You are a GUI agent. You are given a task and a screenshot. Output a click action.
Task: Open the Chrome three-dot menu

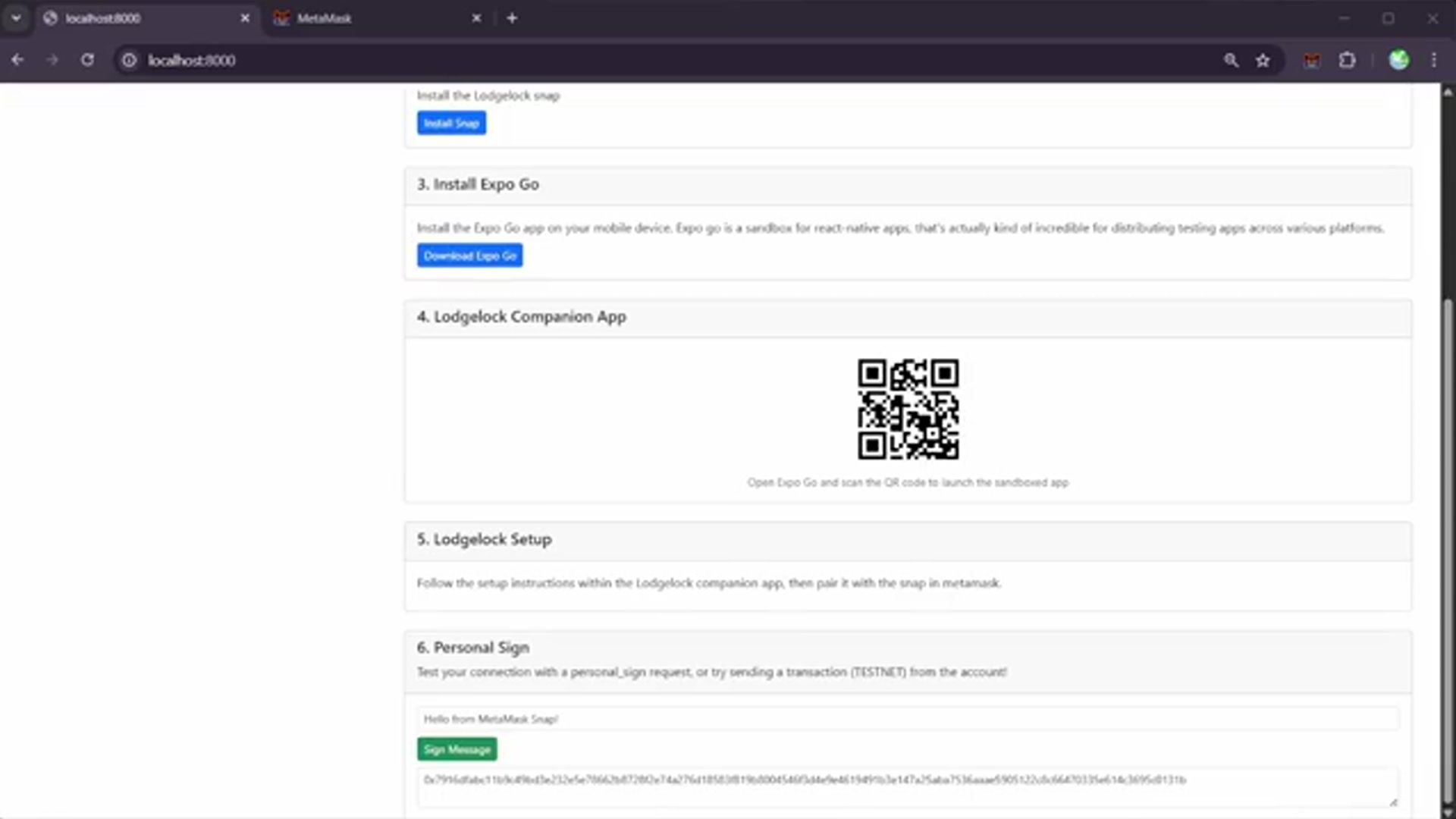pos(1434,60)
